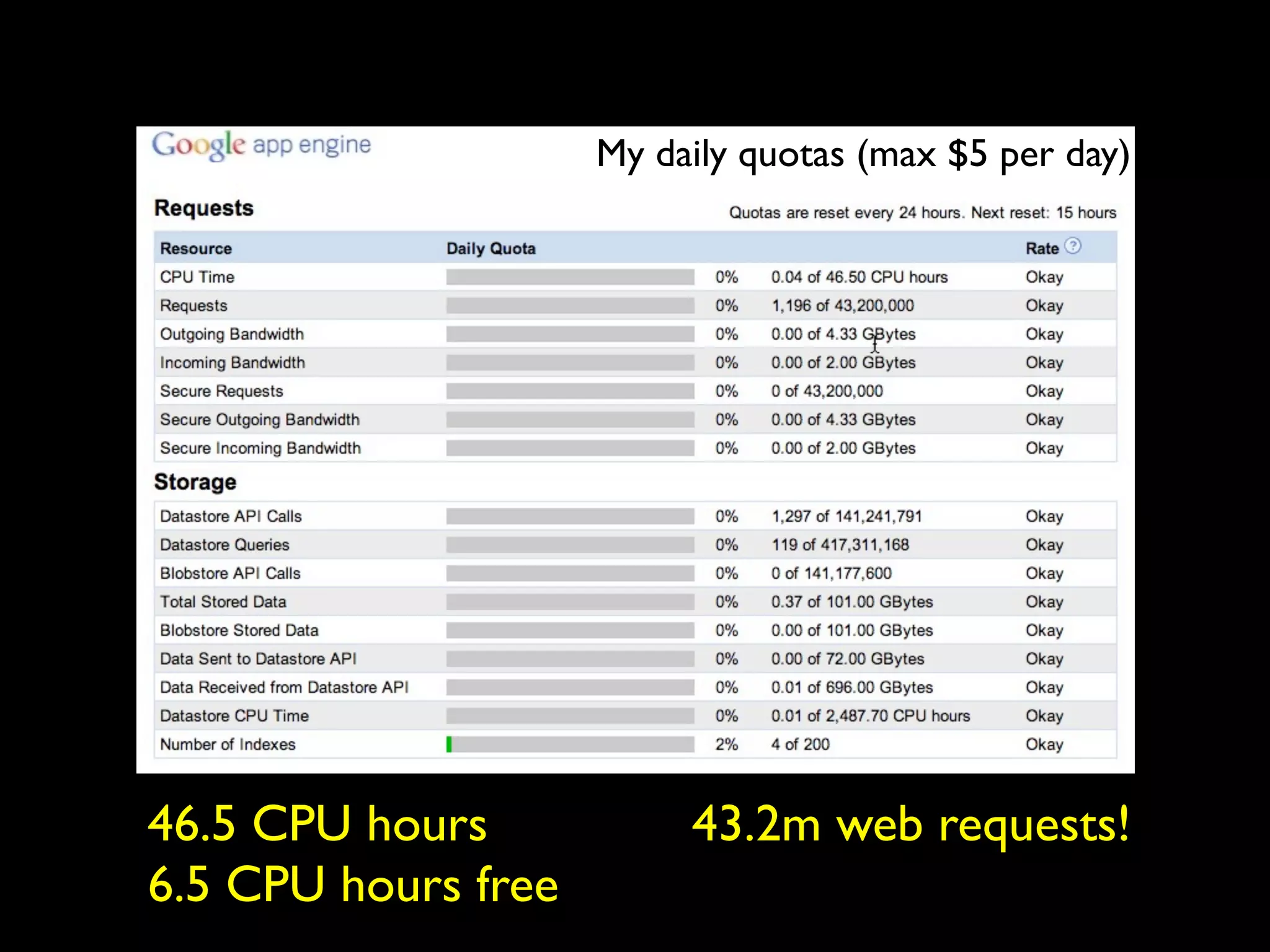Click '0 of 43,200,000' secure requests value
The image size is (1270, 952).
pyautogui.click(x=827, y=391)
